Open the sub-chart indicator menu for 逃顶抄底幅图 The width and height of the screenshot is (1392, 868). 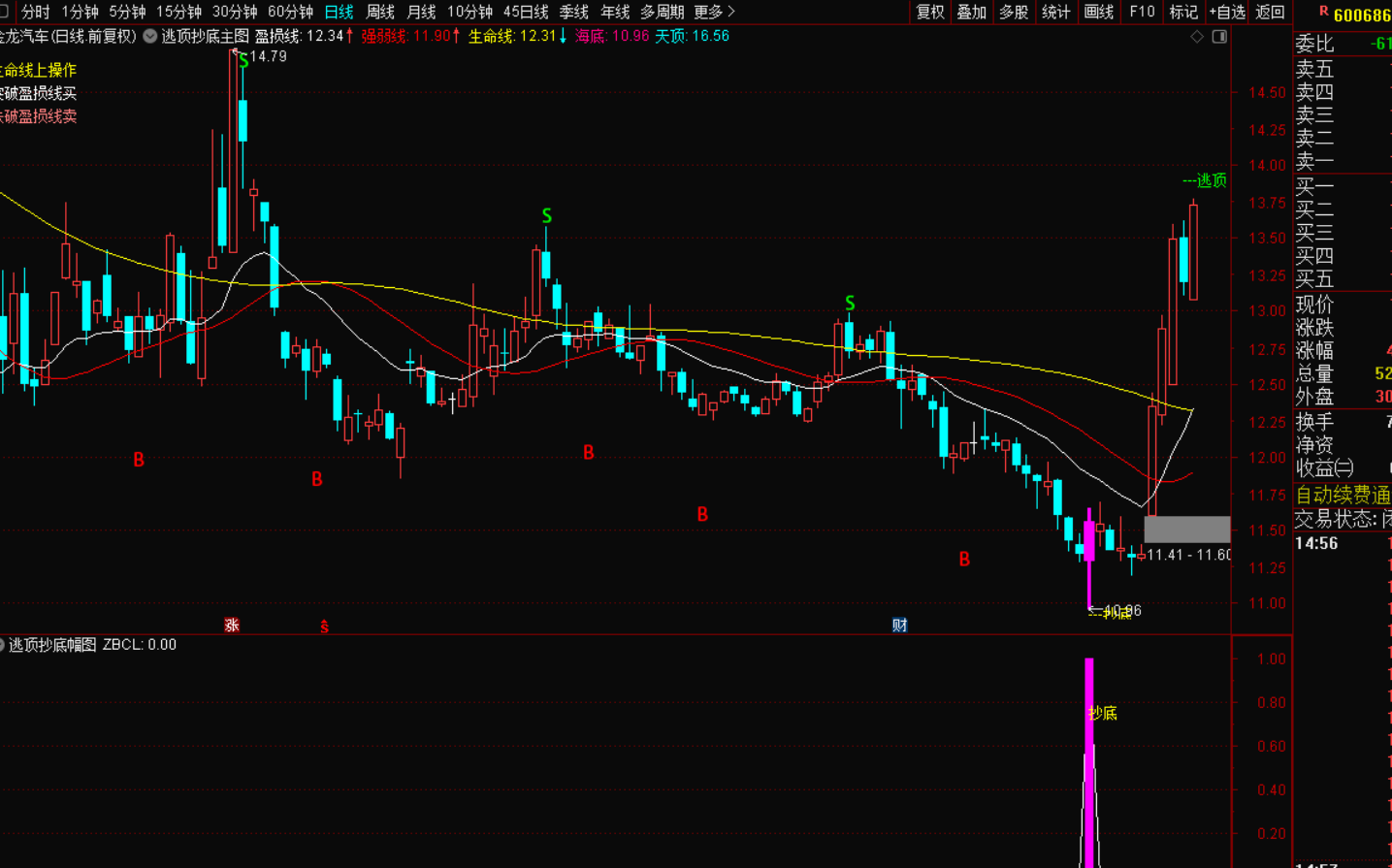pos(3,645)
